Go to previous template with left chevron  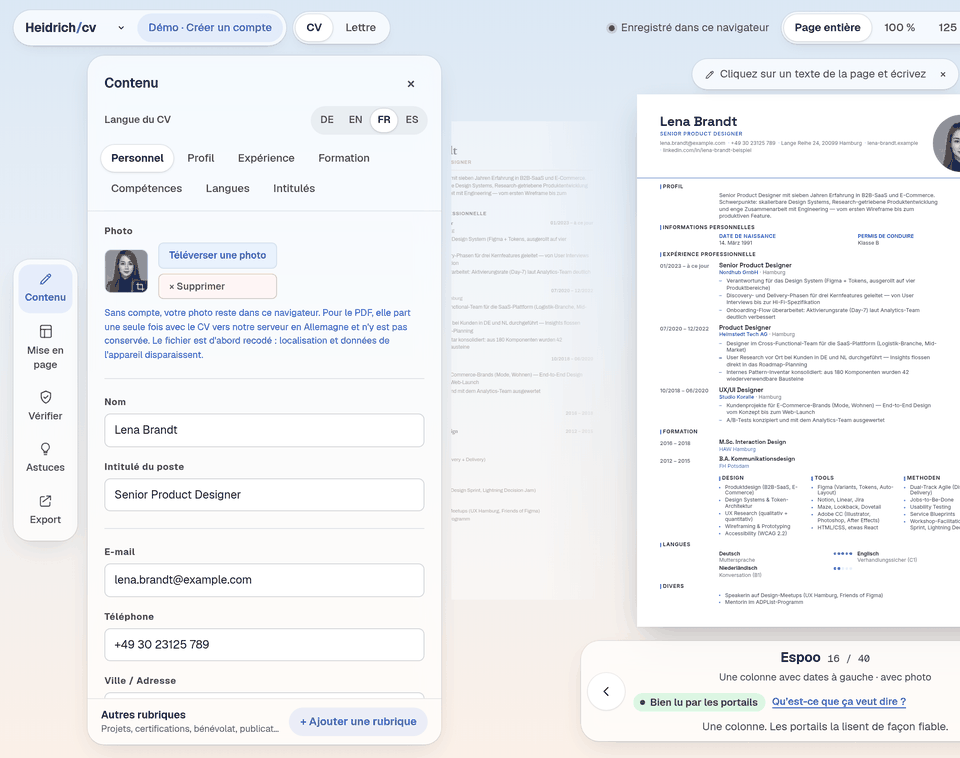[606, 691]
